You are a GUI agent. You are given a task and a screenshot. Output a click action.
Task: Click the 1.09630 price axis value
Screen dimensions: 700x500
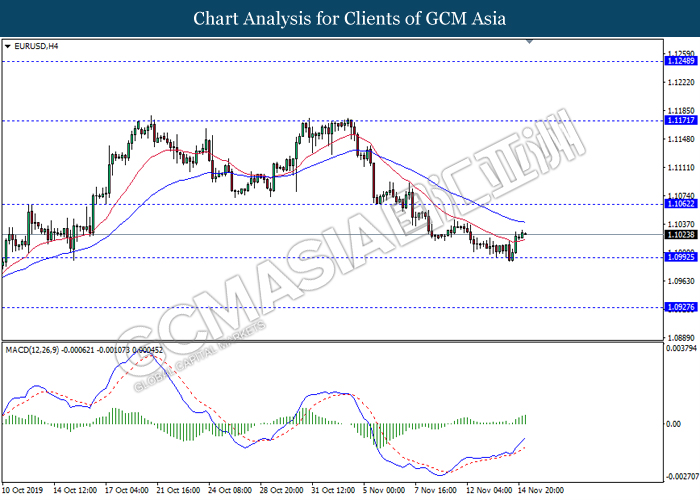click(x=681, y=281)
